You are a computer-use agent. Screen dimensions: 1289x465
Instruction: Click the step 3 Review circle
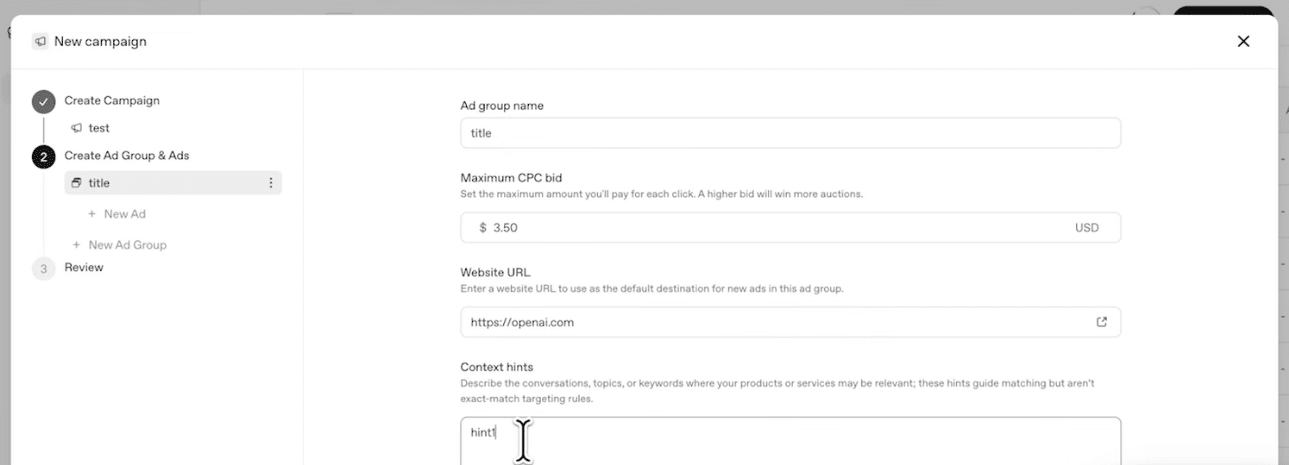pyautogui.click(x=43, y=268)
